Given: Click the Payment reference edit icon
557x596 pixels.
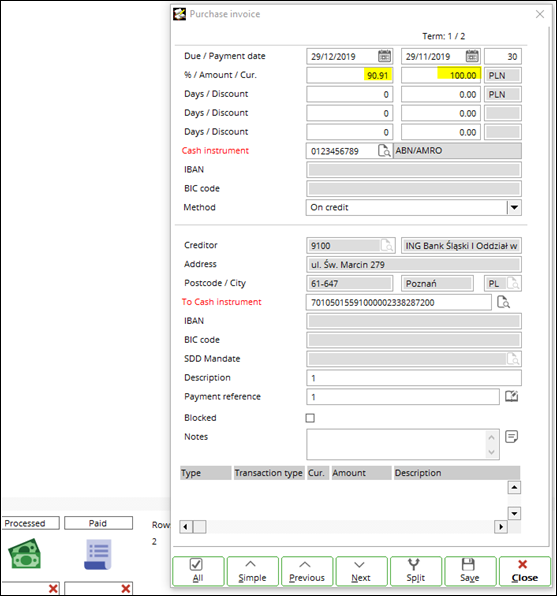Looking at the screenshot, I should pos(511,396).
